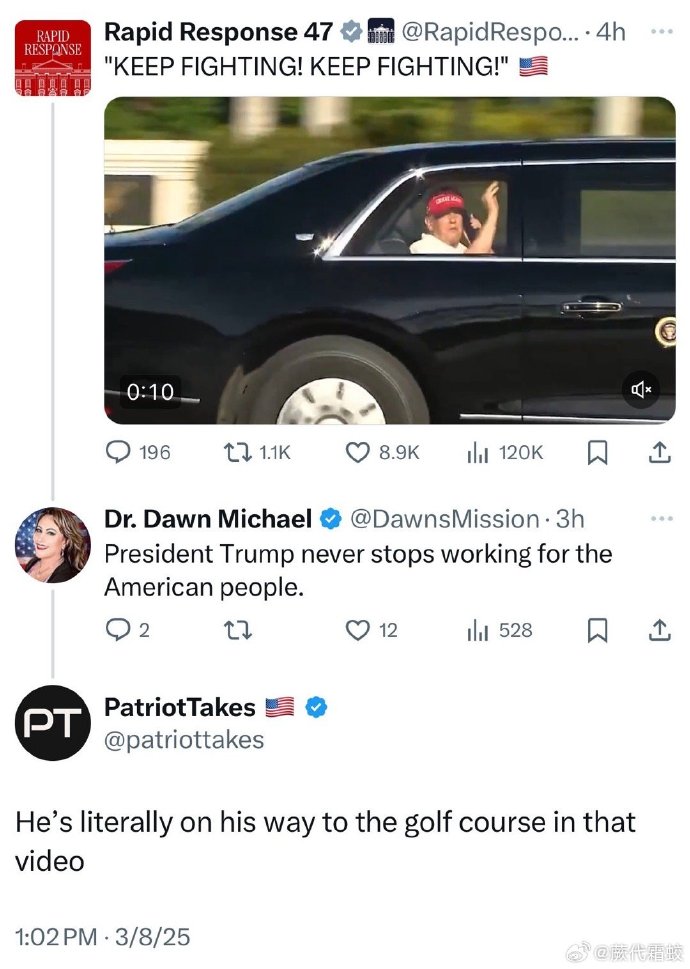
Task: Repost the Rapid Response 47 tweet
Action: [256, 452]
